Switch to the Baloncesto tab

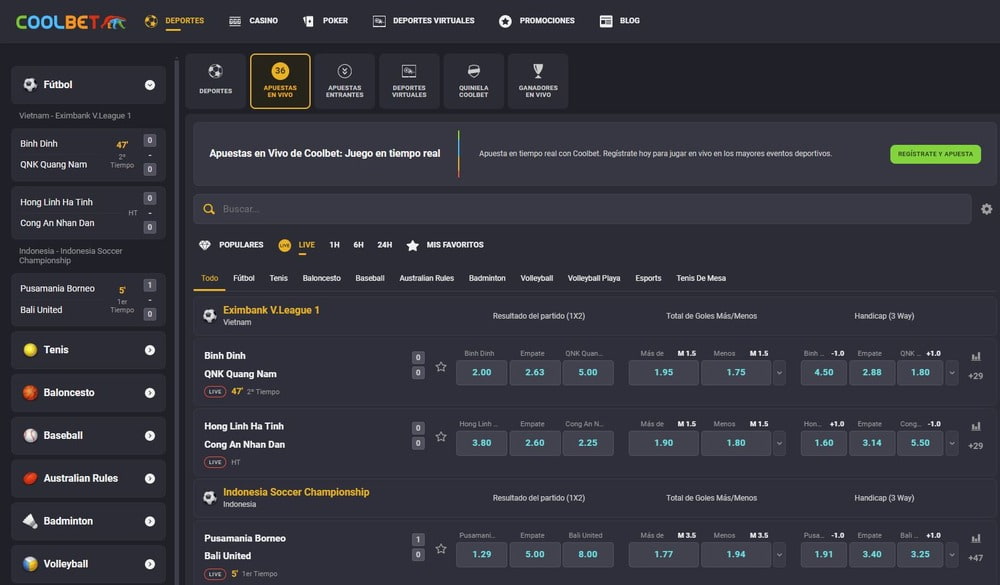(x=321, y=278)
